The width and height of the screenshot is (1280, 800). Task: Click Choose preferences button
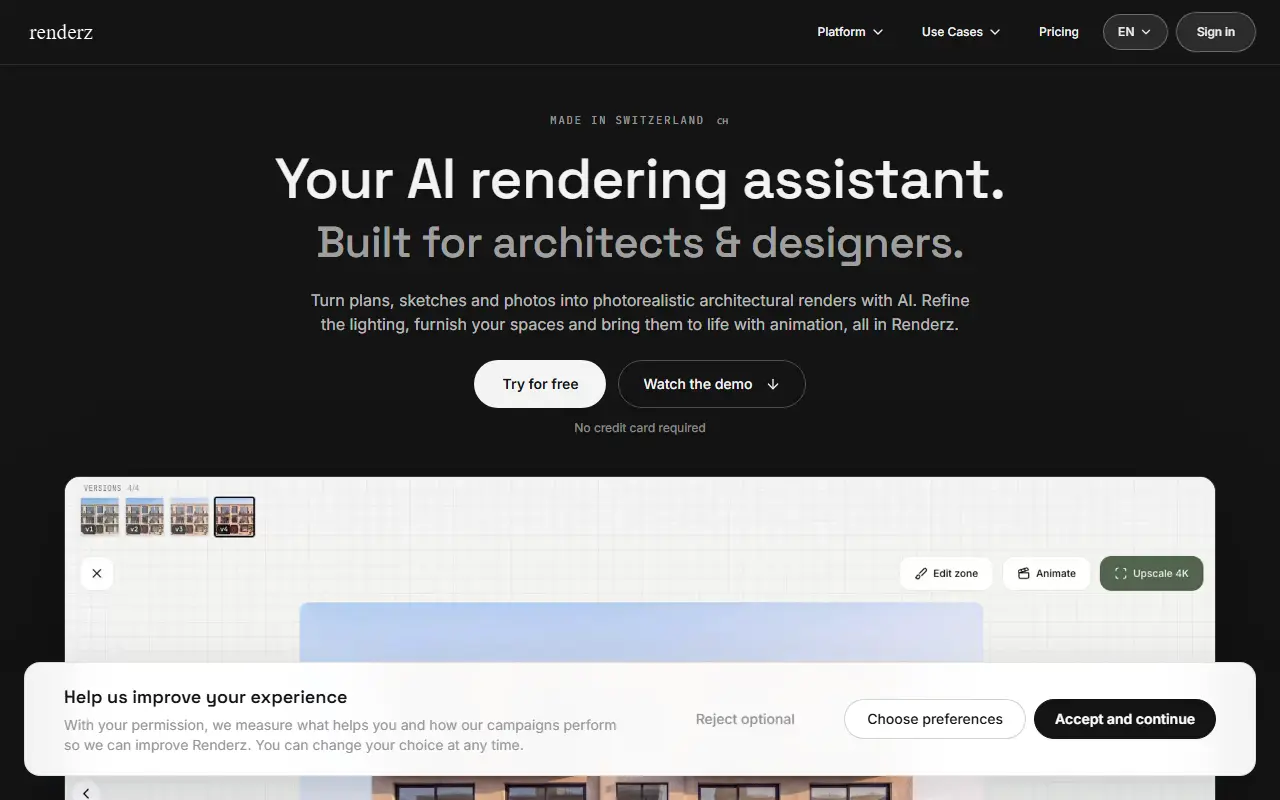934,719
